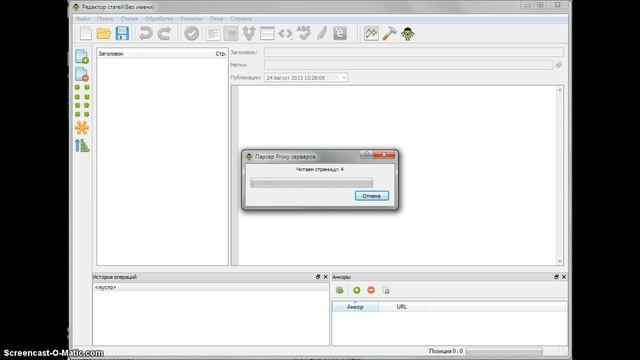Add anchor with green plus icon

357,290
